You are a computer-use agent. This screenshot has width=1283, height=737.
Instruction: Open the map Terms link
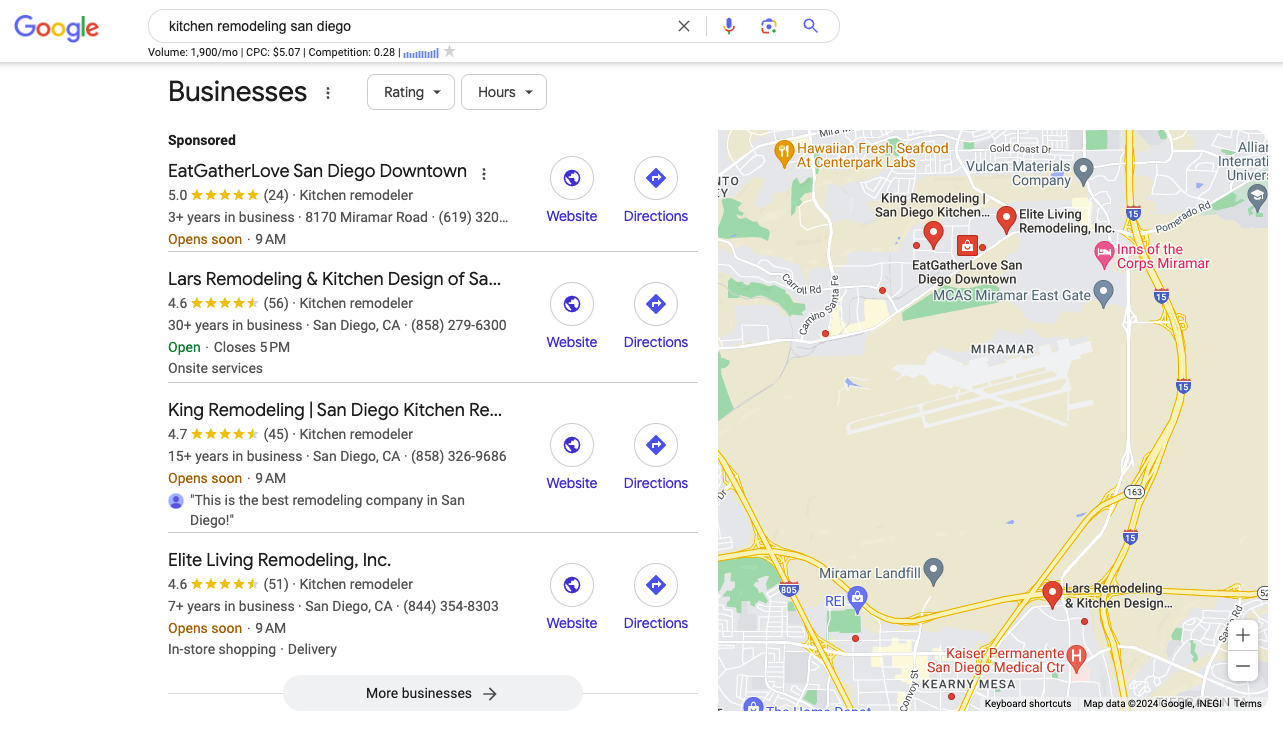(1248, 704)
